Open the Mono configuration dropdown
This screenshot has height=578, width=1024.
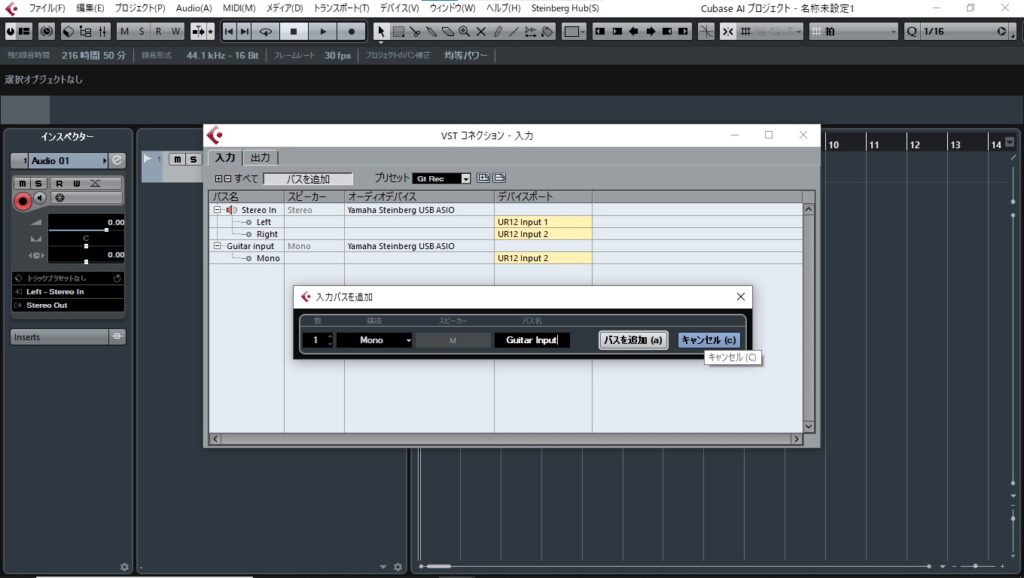click(x=374, y=340)
